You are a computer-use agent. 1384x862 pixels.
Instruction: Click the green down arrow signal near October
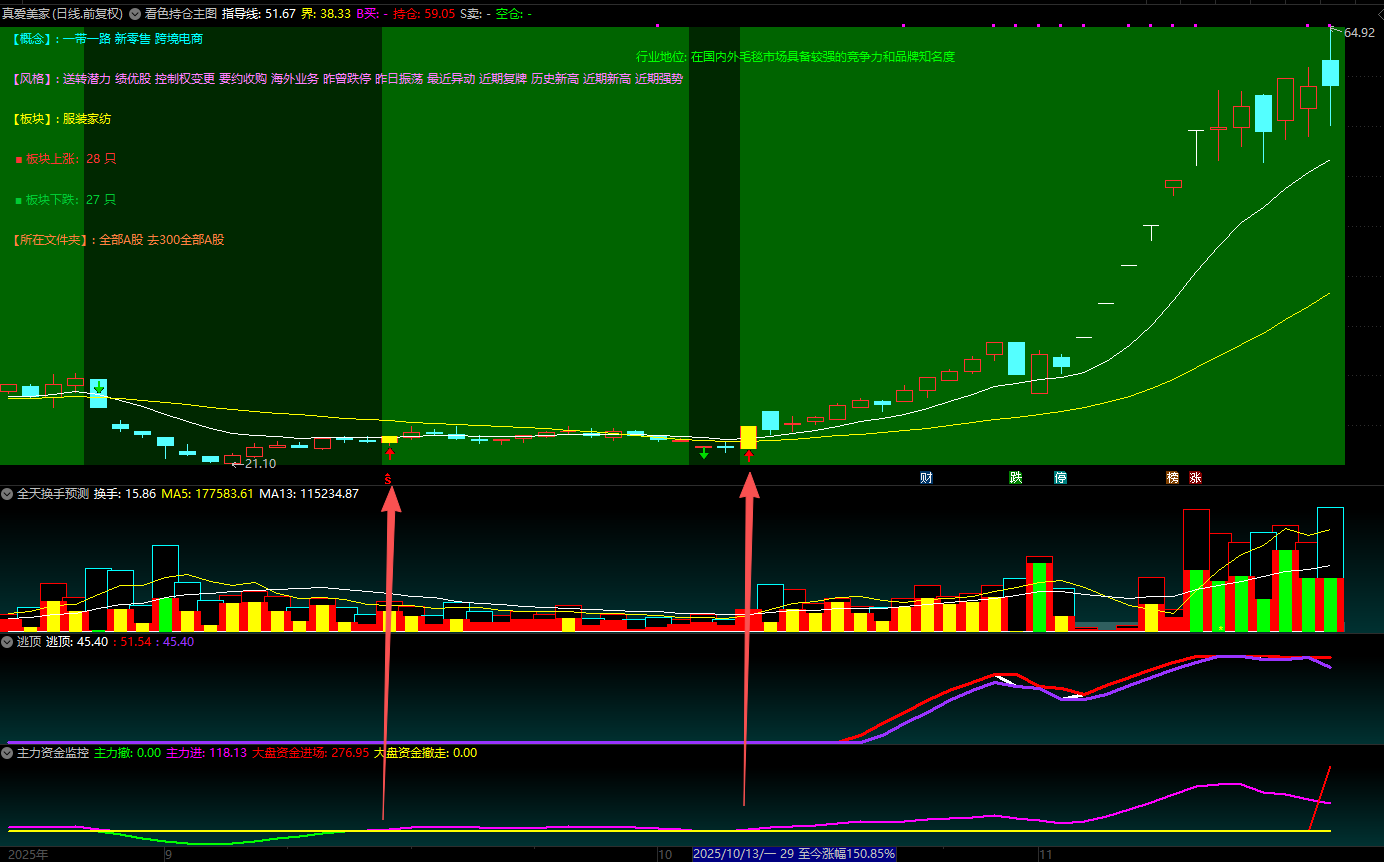[704, 453]
